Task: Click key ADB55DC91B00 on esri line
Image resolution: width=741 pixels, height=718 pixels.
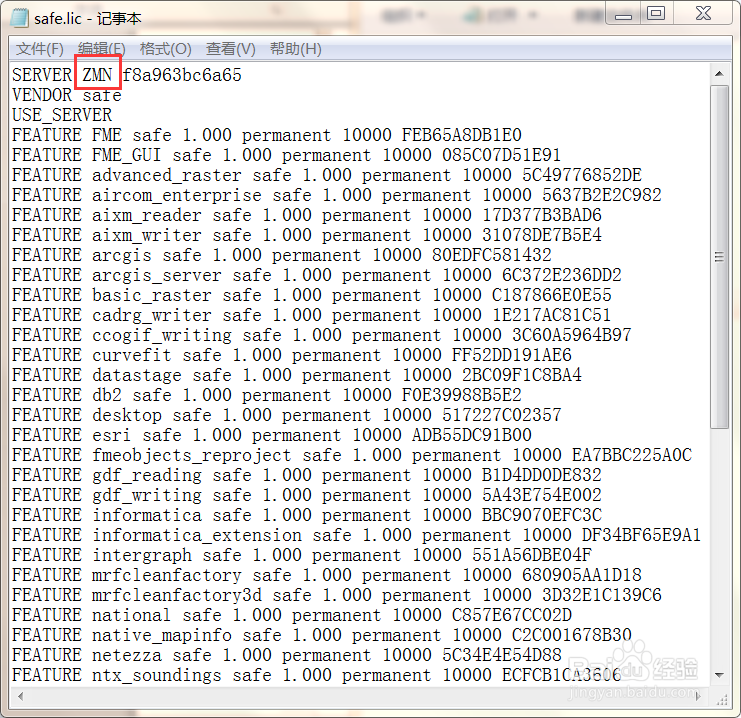Action: point(472,435)
